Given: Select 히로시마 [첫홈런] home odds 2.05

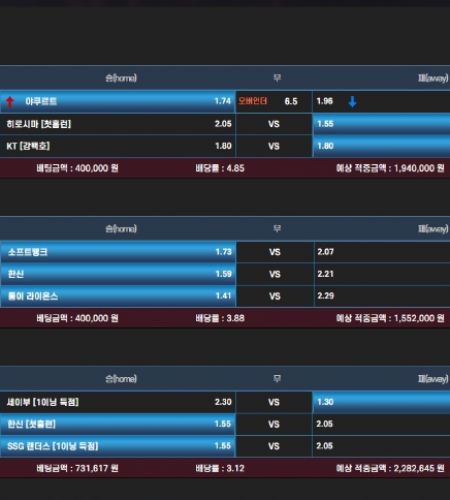Looking at the screenshot, I should point(118,124).
